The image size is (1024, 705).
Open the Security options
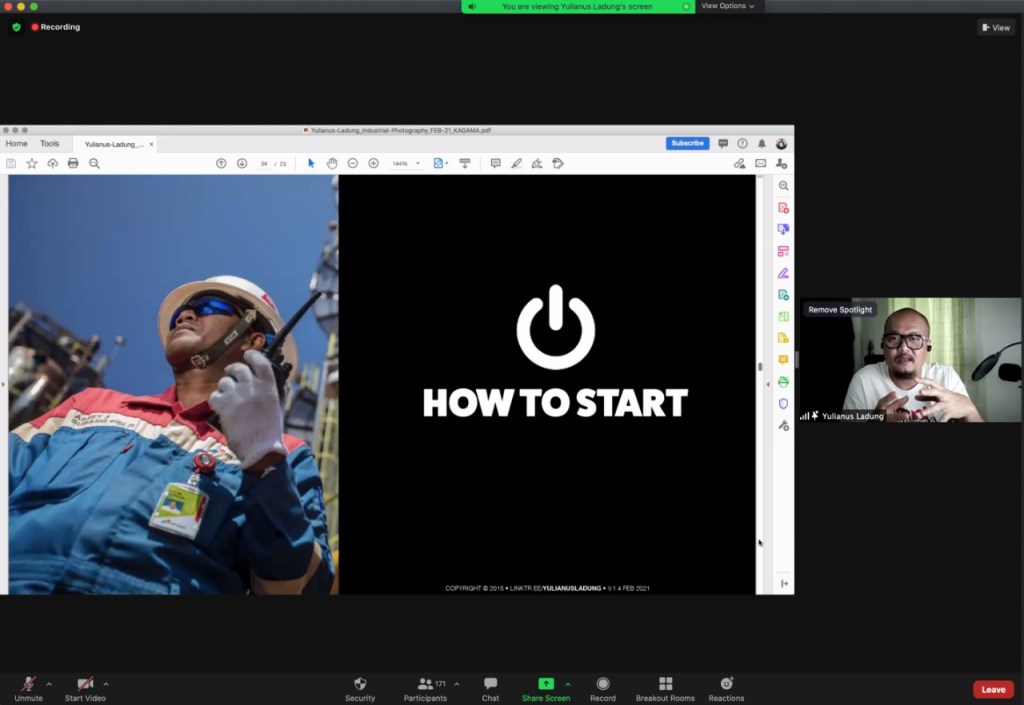pos(360,688)
